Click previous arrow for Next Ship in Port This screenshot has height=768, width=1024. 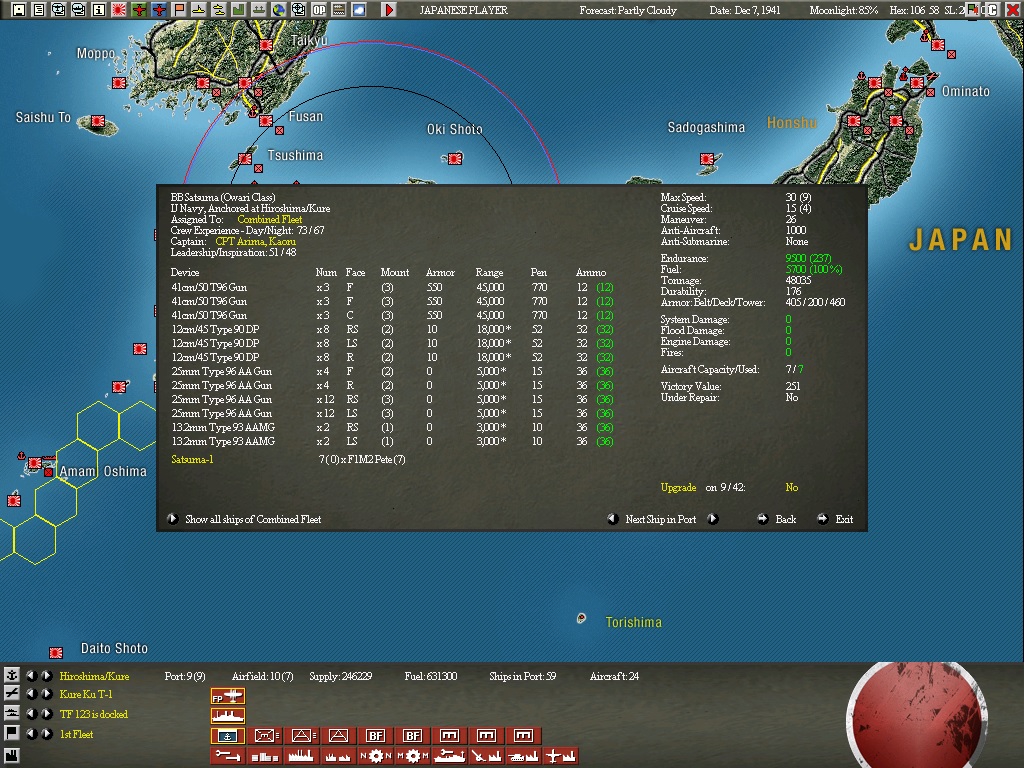tap(613, 519)
